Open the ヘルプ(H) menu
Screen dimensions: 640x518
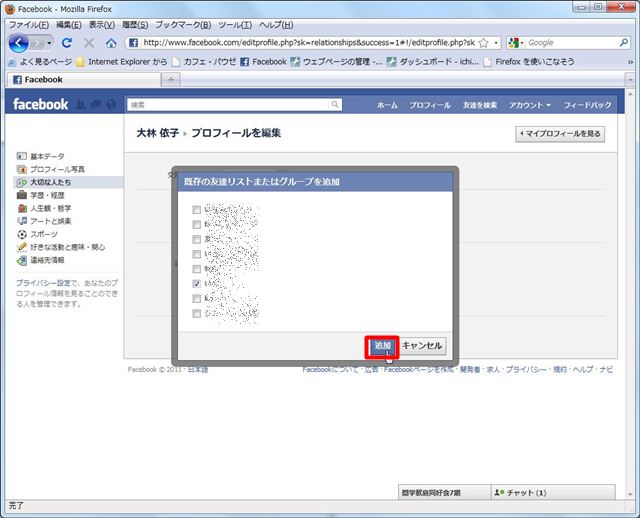[x=276, y=25]
